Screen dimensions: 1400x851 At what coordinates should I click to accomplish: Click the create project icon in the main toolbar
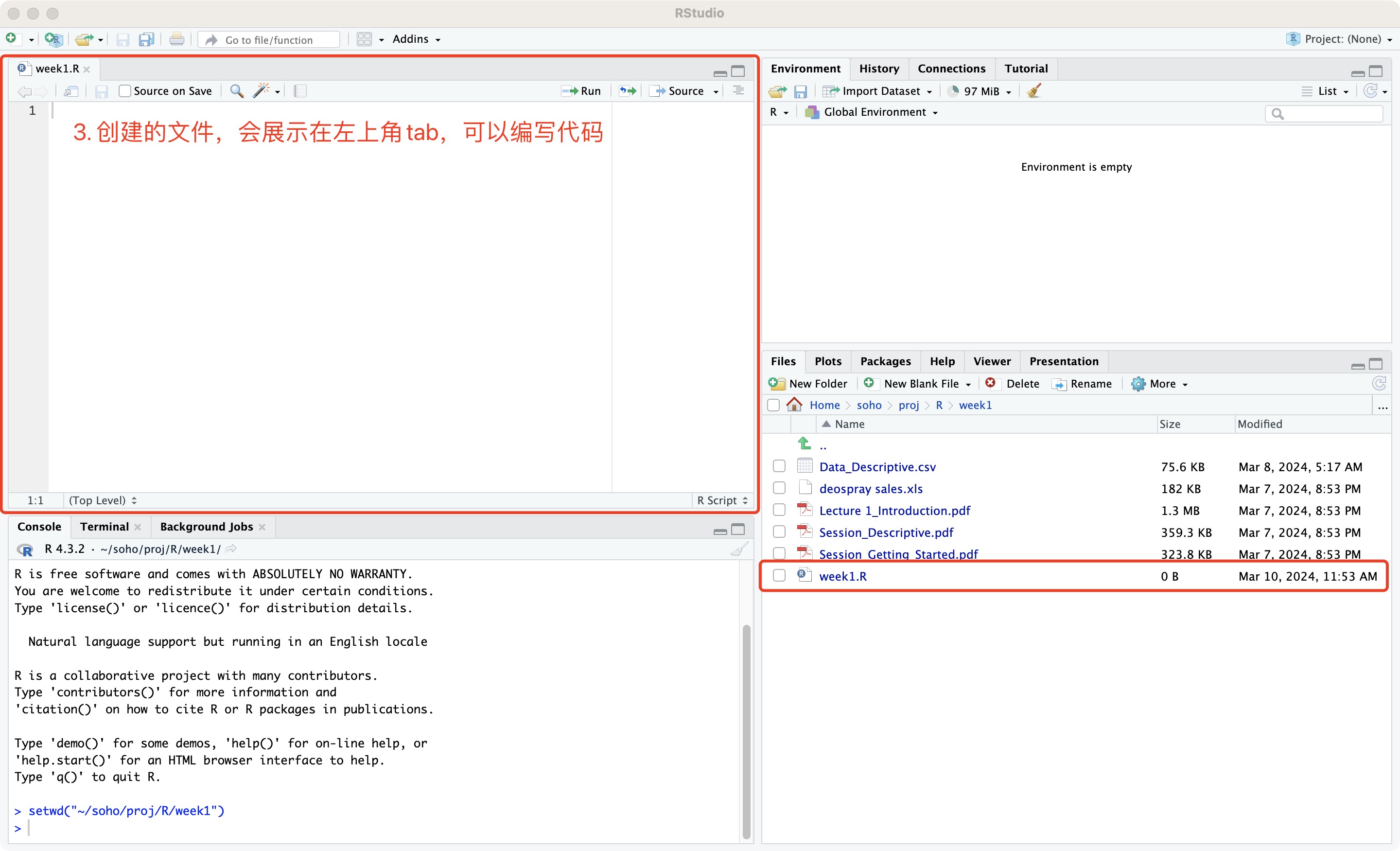tap(53, 39)
